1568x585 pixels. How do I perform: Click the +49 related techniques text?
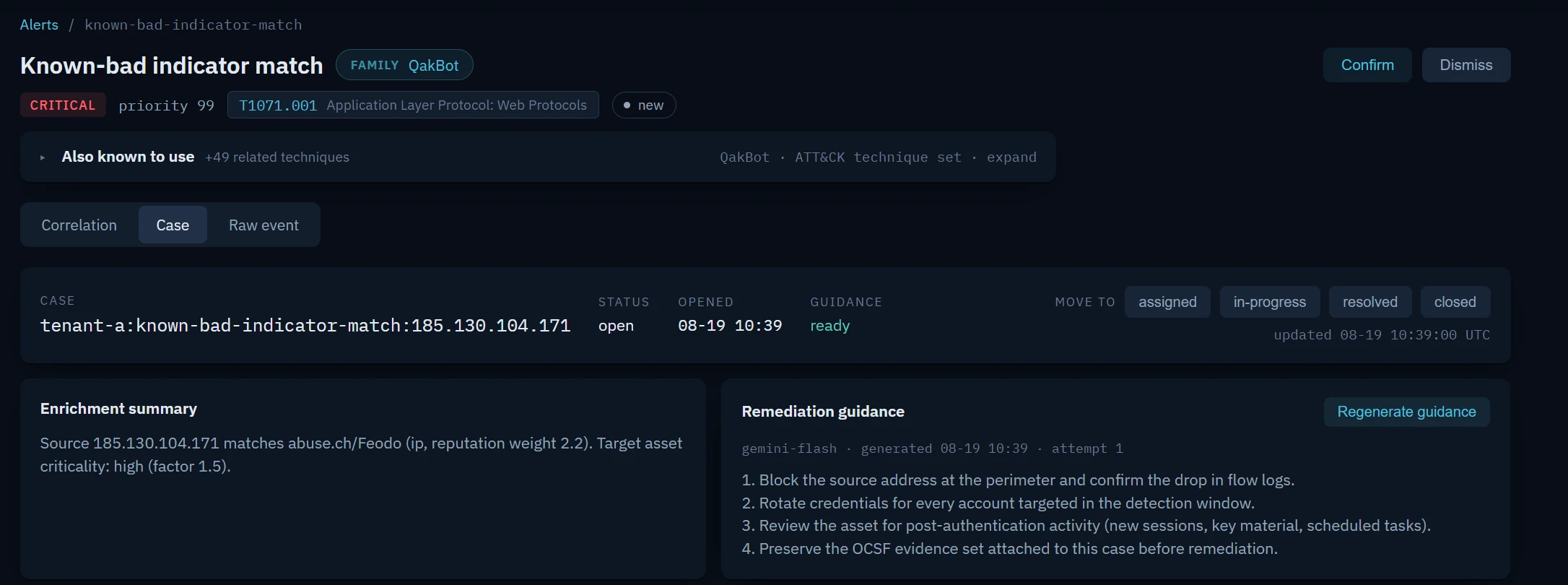(277, 157)
